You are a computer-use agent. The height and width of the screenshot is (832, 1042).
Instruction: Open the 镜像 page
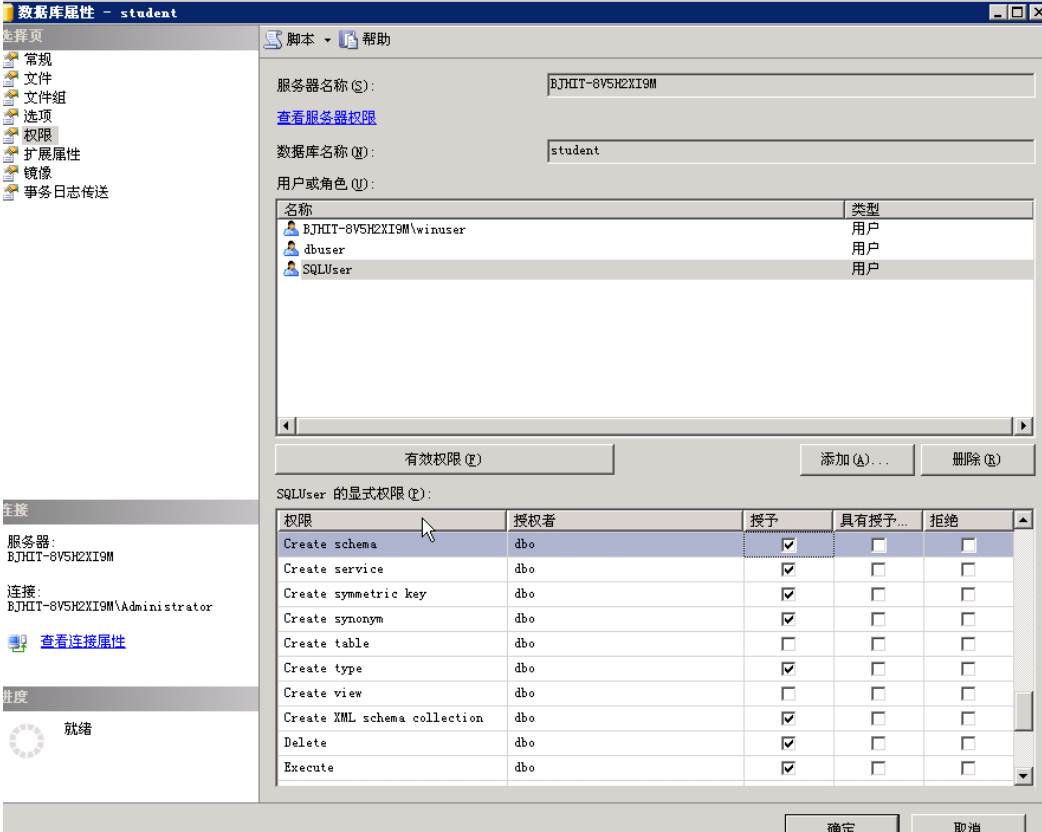[x=38, y=173]
